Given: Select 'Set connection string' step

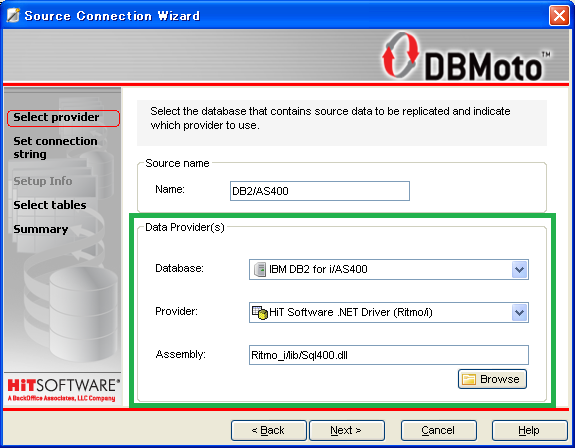Looking at the screenshot, I should click(55, 147).
